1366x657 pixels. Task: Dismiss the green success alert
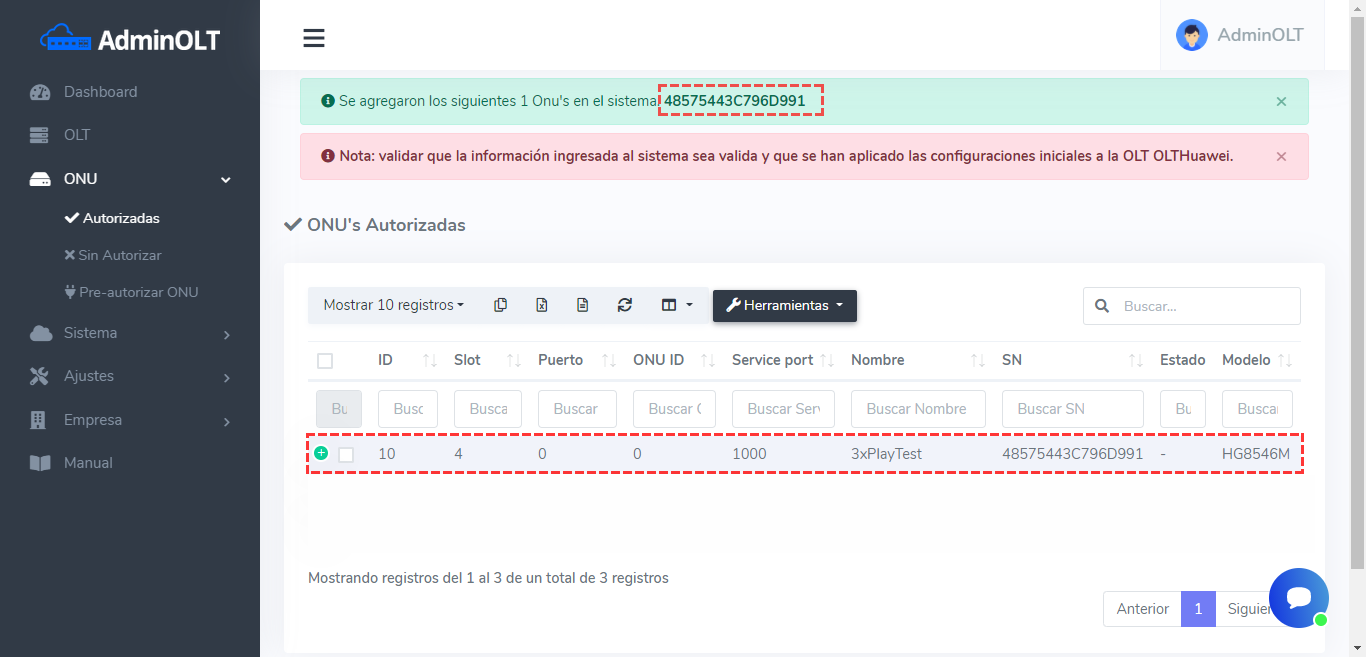1281,102
